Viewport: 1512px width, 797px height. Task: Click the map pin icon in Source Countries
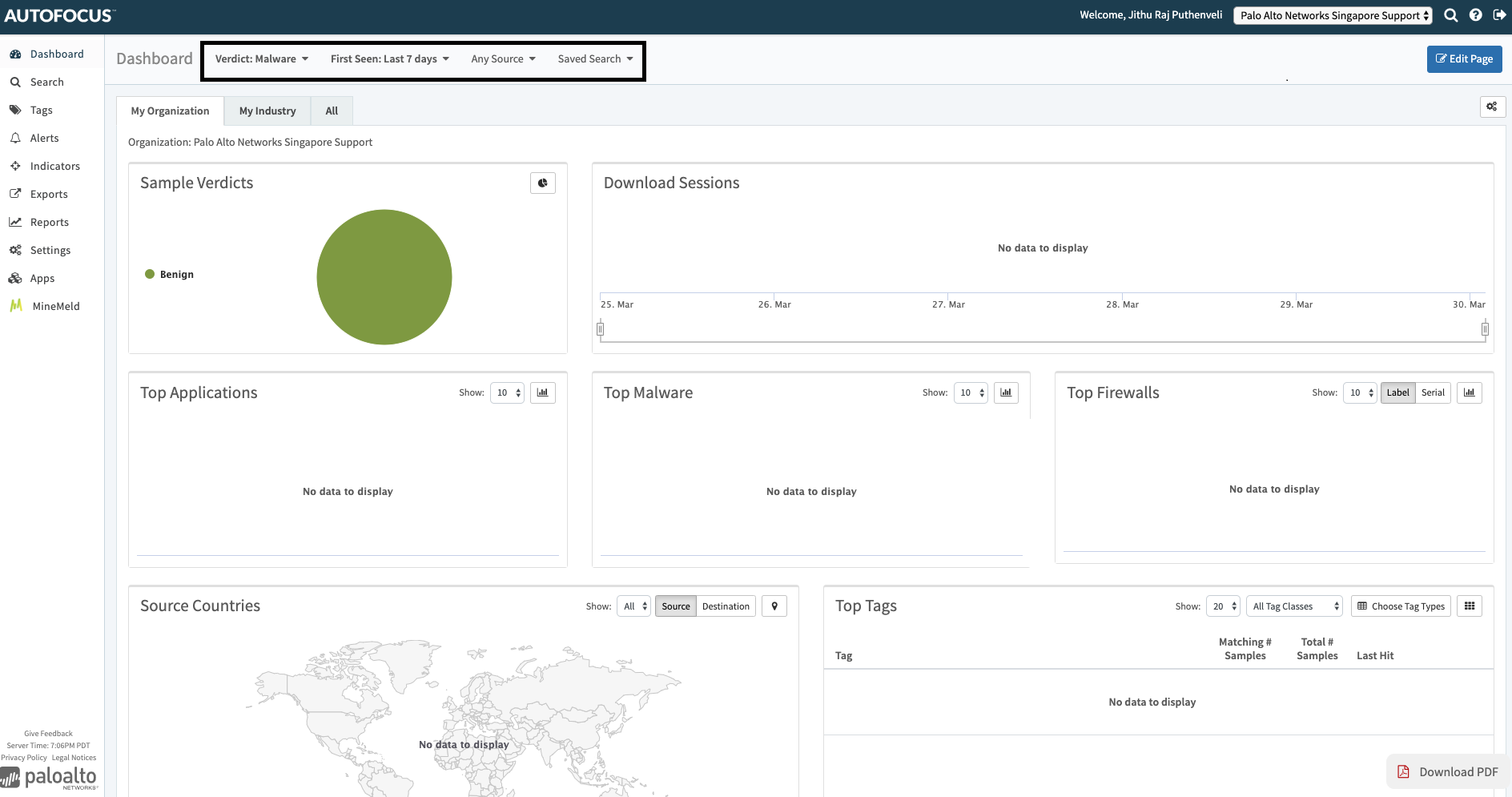tap(774, 606)
